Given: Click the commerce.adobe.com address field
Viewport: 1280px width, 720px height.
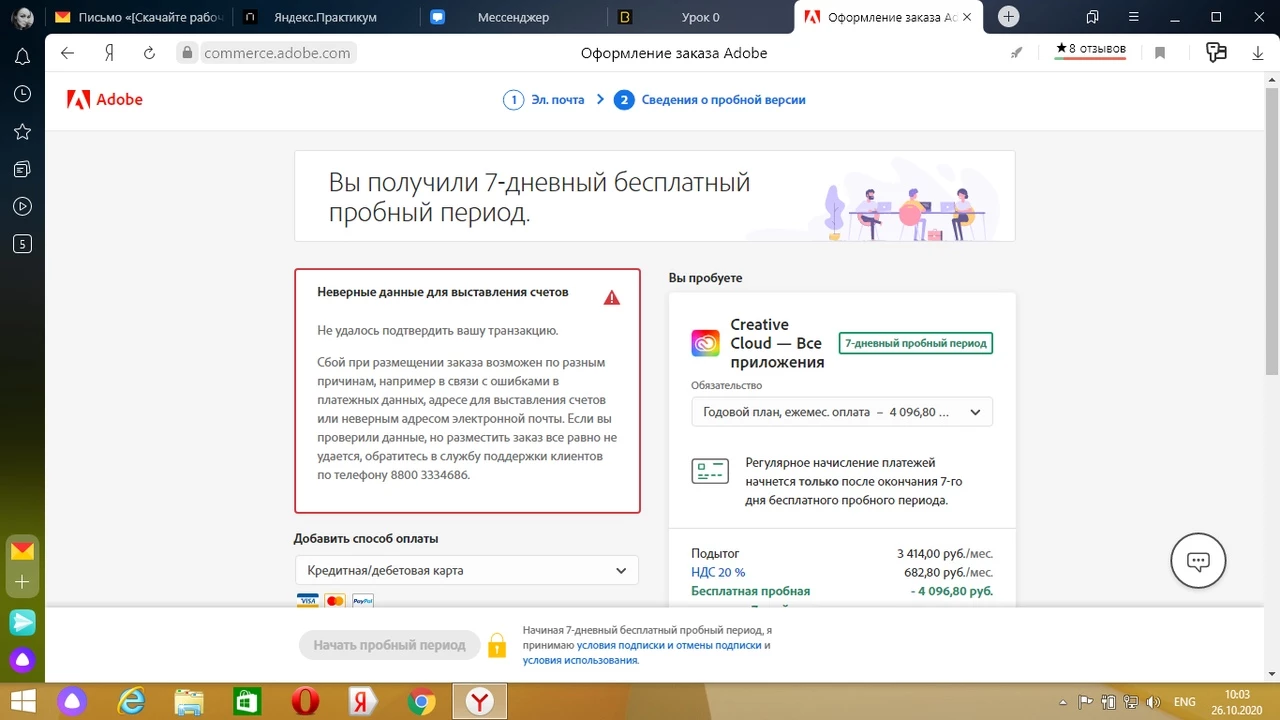Looking at the screenshot, I should tap(277, 53).
